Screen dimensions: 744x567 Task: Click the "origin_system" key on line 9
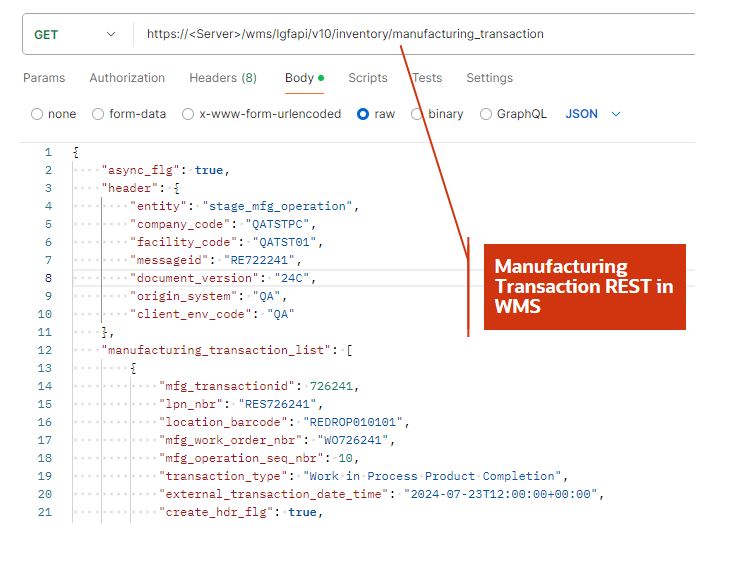[x=184, y=297]
